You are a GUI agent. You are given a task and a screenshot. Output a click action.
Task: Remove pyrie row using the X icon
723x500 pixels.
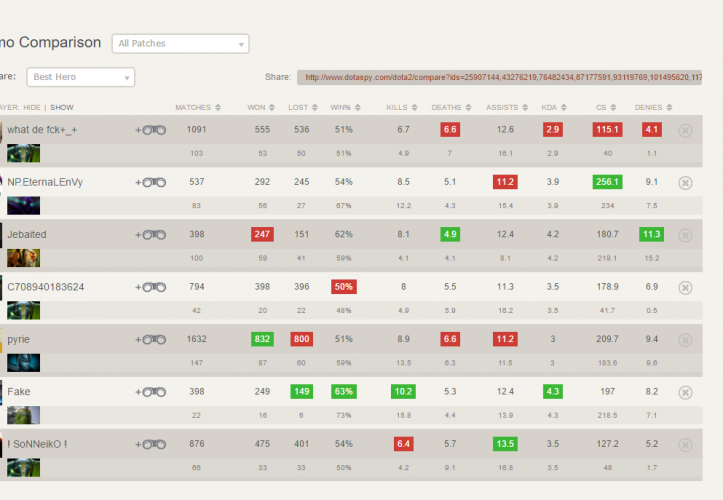click(x=685, y=339)
